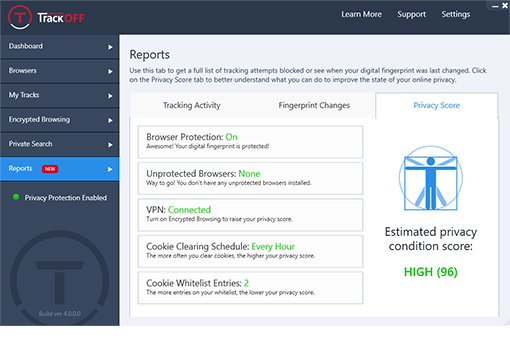Click the Reports page heading
Viewport: 510px width, 364px height.
pyautogui.click(x=150, y=54)
